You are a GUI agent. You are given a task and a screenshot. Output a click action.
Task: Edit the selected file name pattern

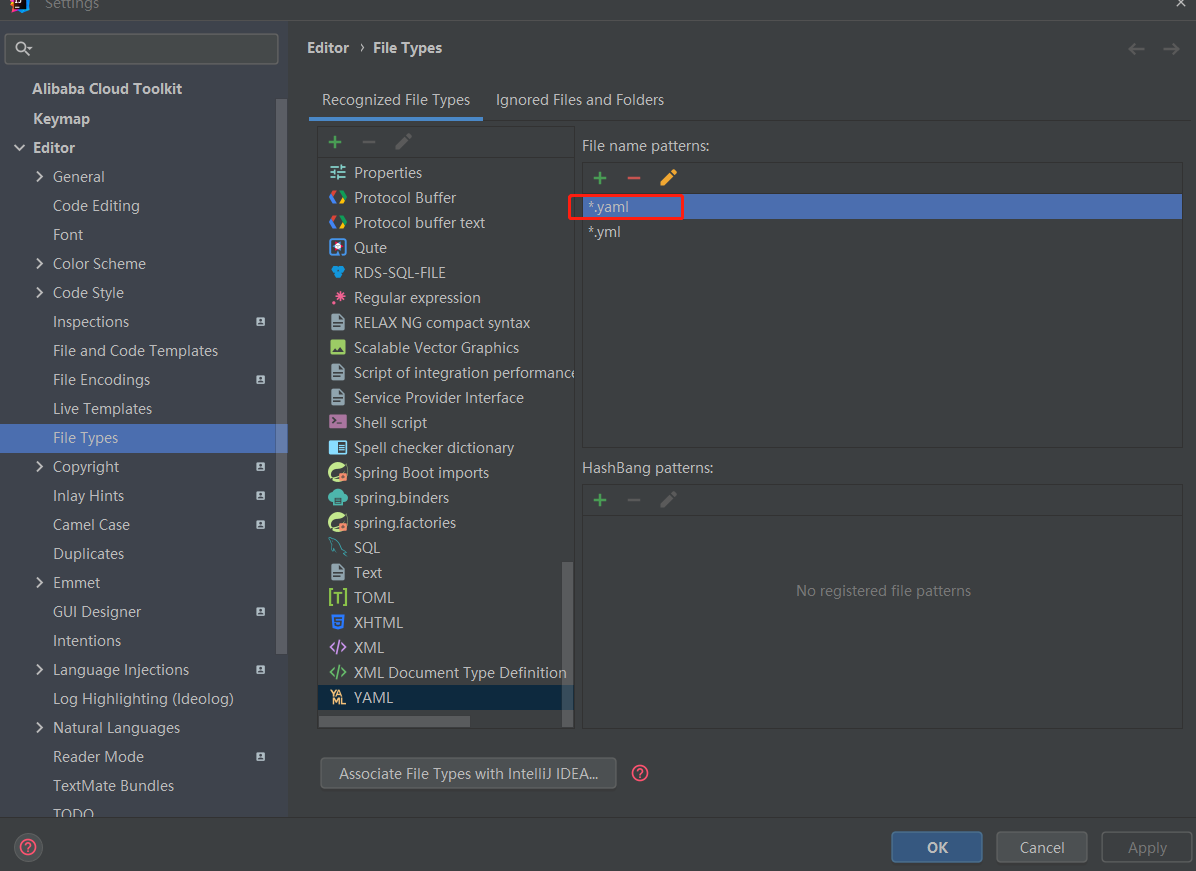[x=668, y=178]
